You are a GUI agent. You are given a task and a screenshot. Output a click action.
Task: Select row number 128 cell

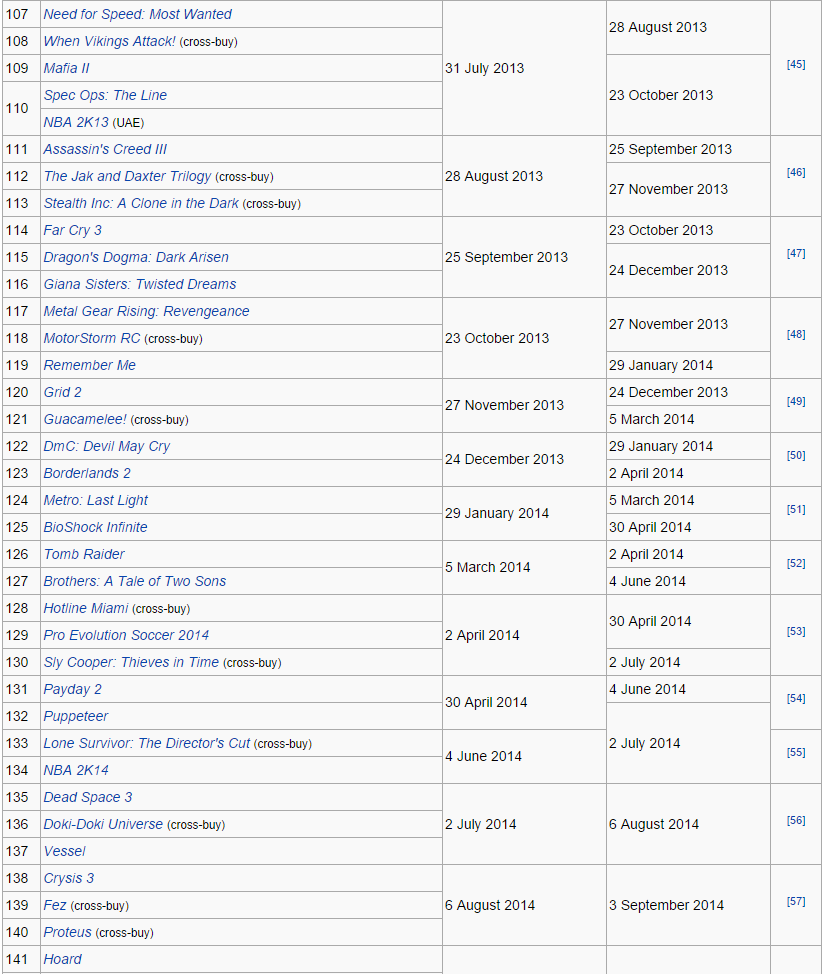click(x=22, y=609)
